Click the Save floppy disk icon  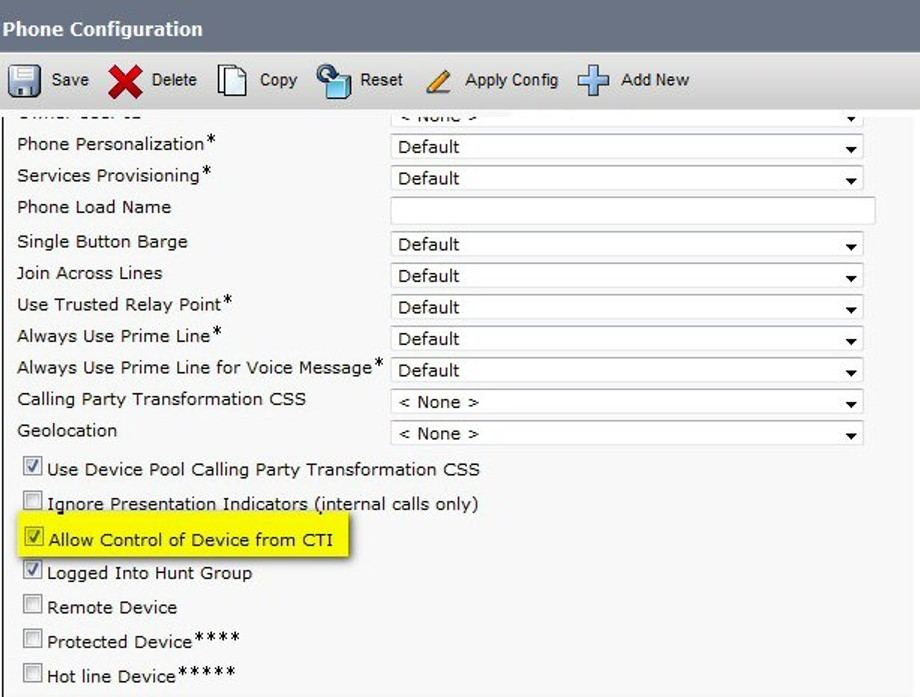point(24,81)
